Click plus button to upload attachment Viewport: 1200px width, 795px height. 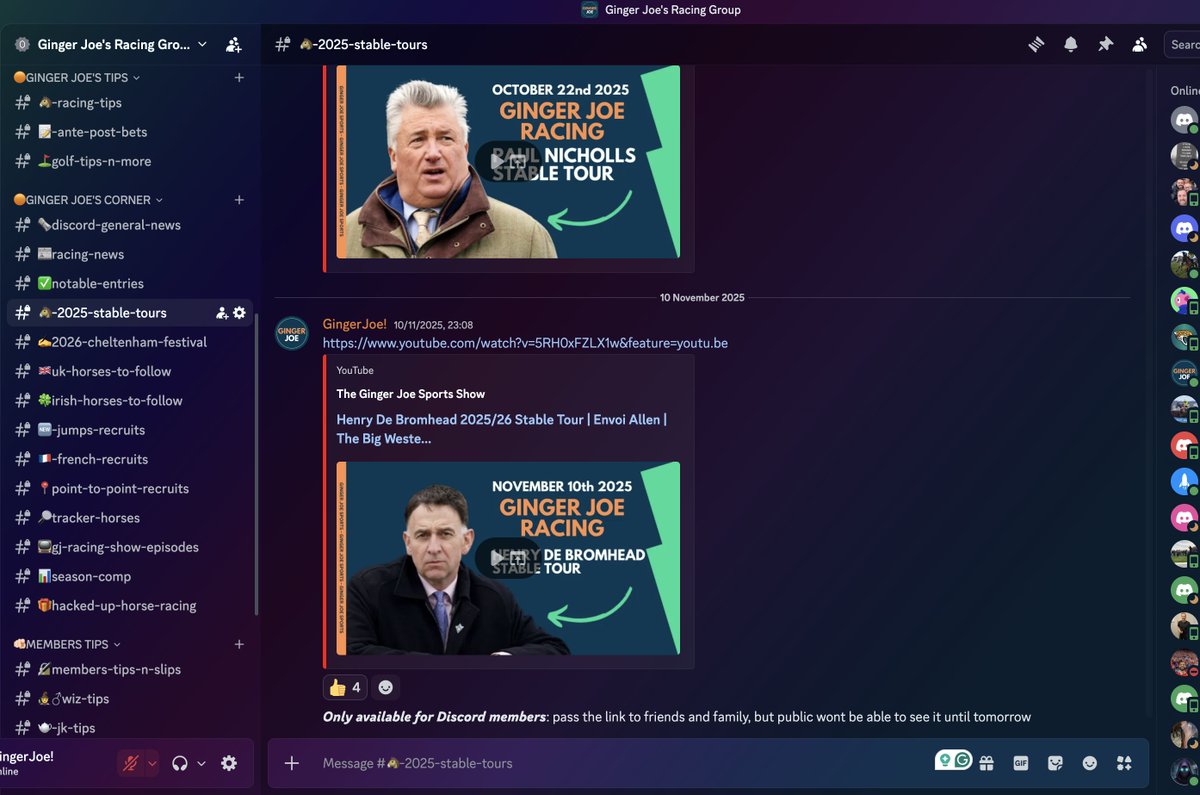(x=291, y=763)
